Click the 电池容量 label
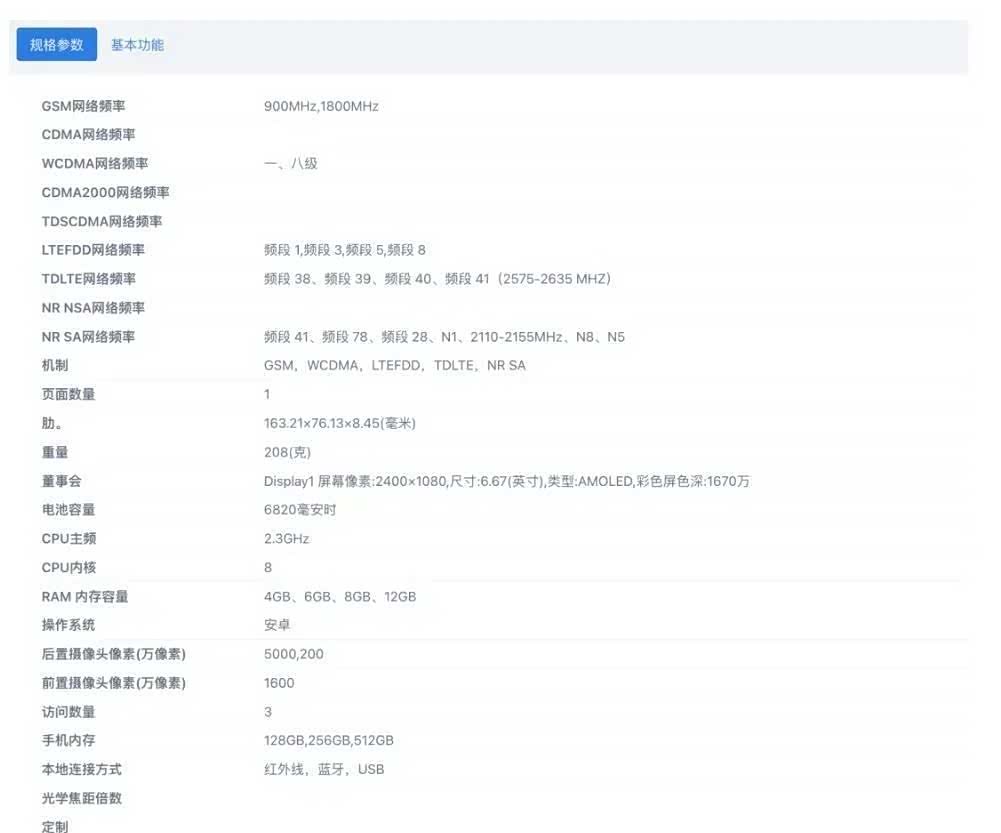Viewport: 1001px width, 833px height. (69, 510)
